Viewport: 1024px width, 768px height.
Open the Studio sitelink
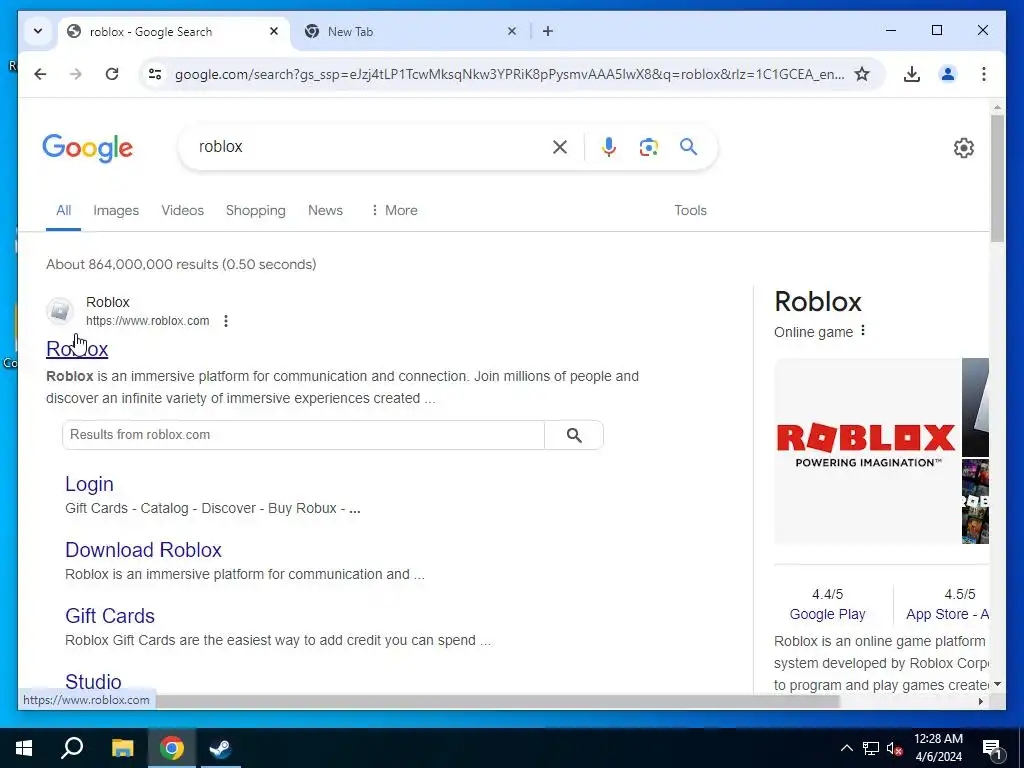pos(93,682)
